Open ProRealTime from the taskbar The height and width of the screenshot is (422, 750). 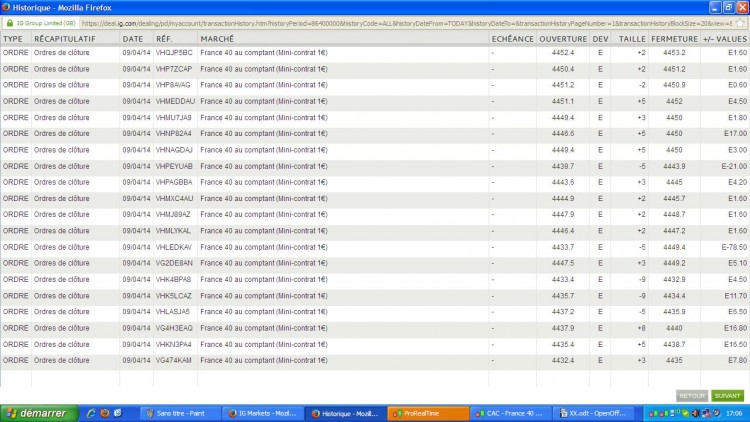[428, 413]
